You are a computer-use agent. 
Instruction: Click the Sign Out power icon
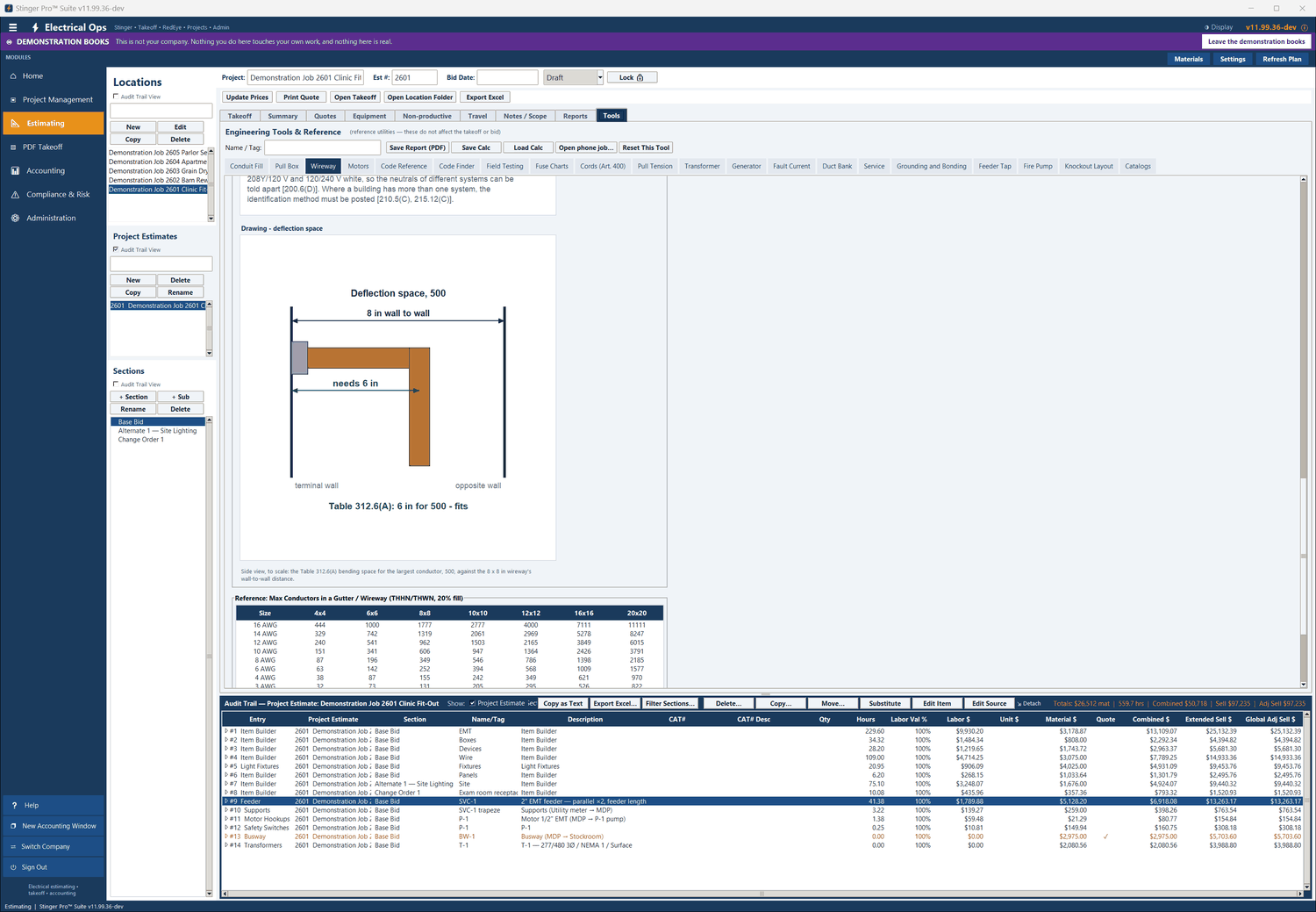(13, 867)
